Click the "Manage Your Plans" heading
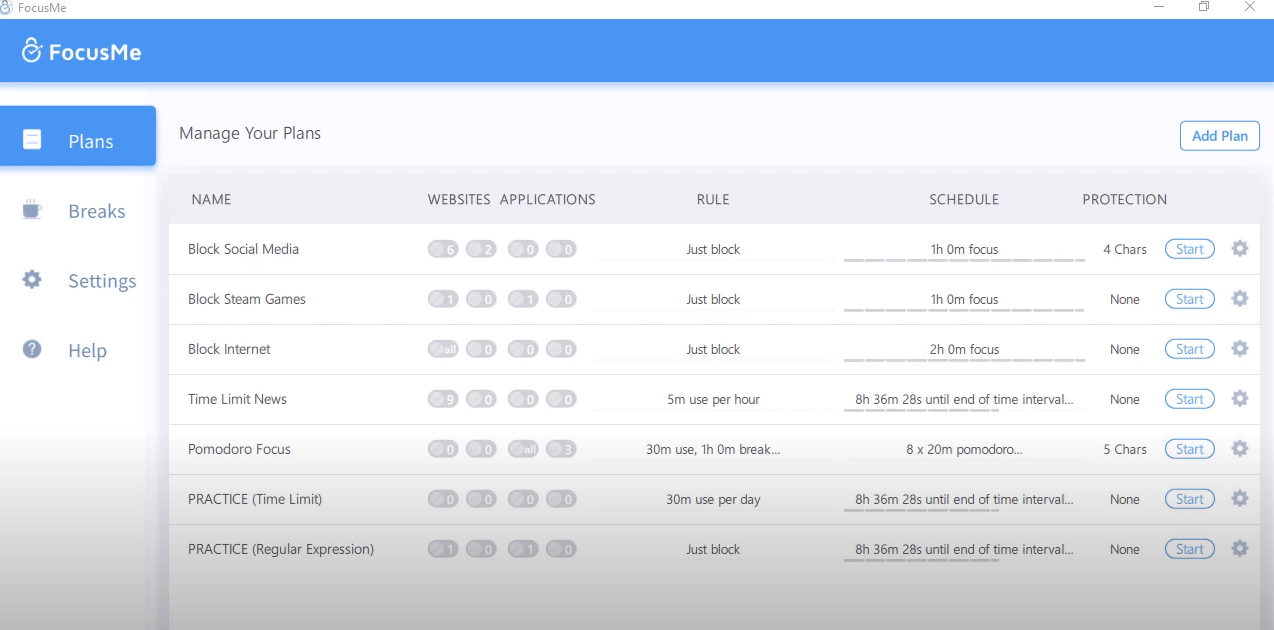Image resolution: width=1274 pixels, height=630 pixels. point(250,133)
